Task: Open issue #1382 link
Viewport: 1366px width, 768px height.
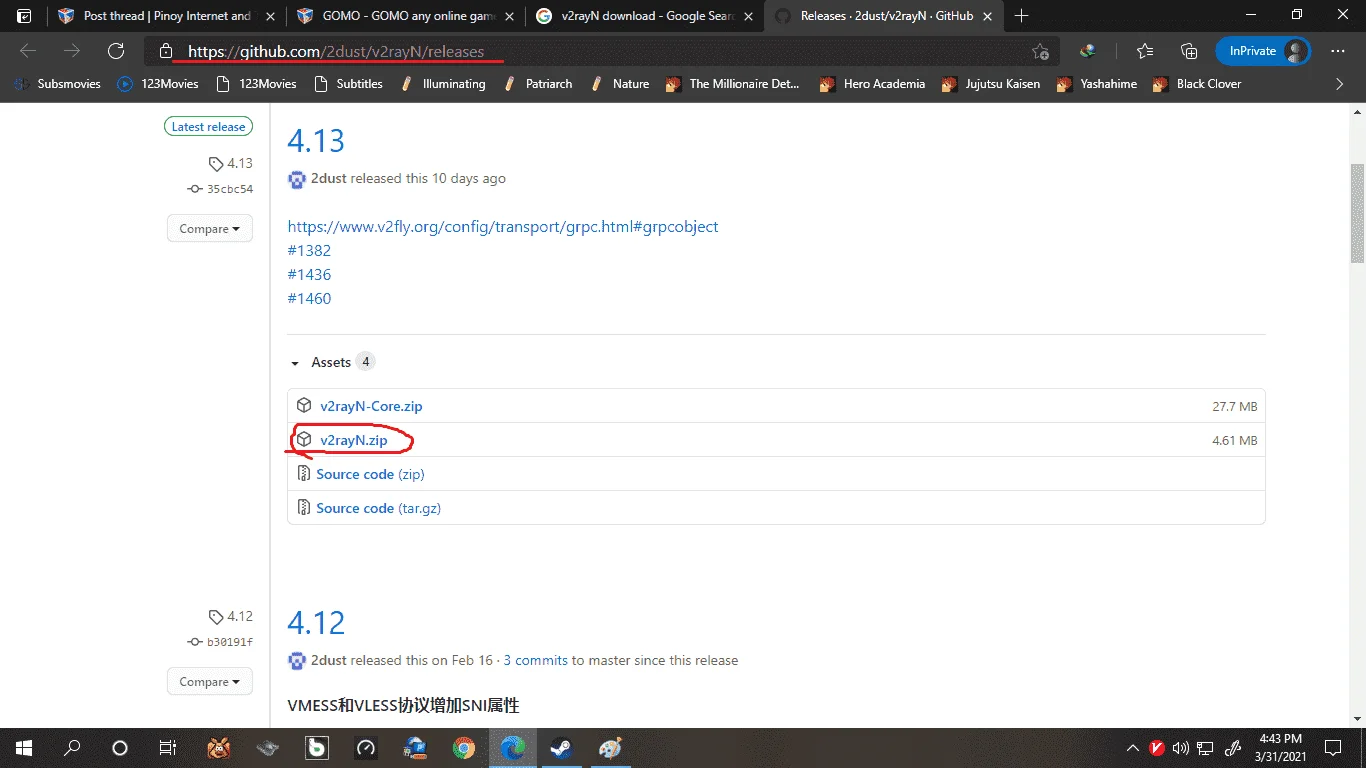Action: [x=309, y=250]
